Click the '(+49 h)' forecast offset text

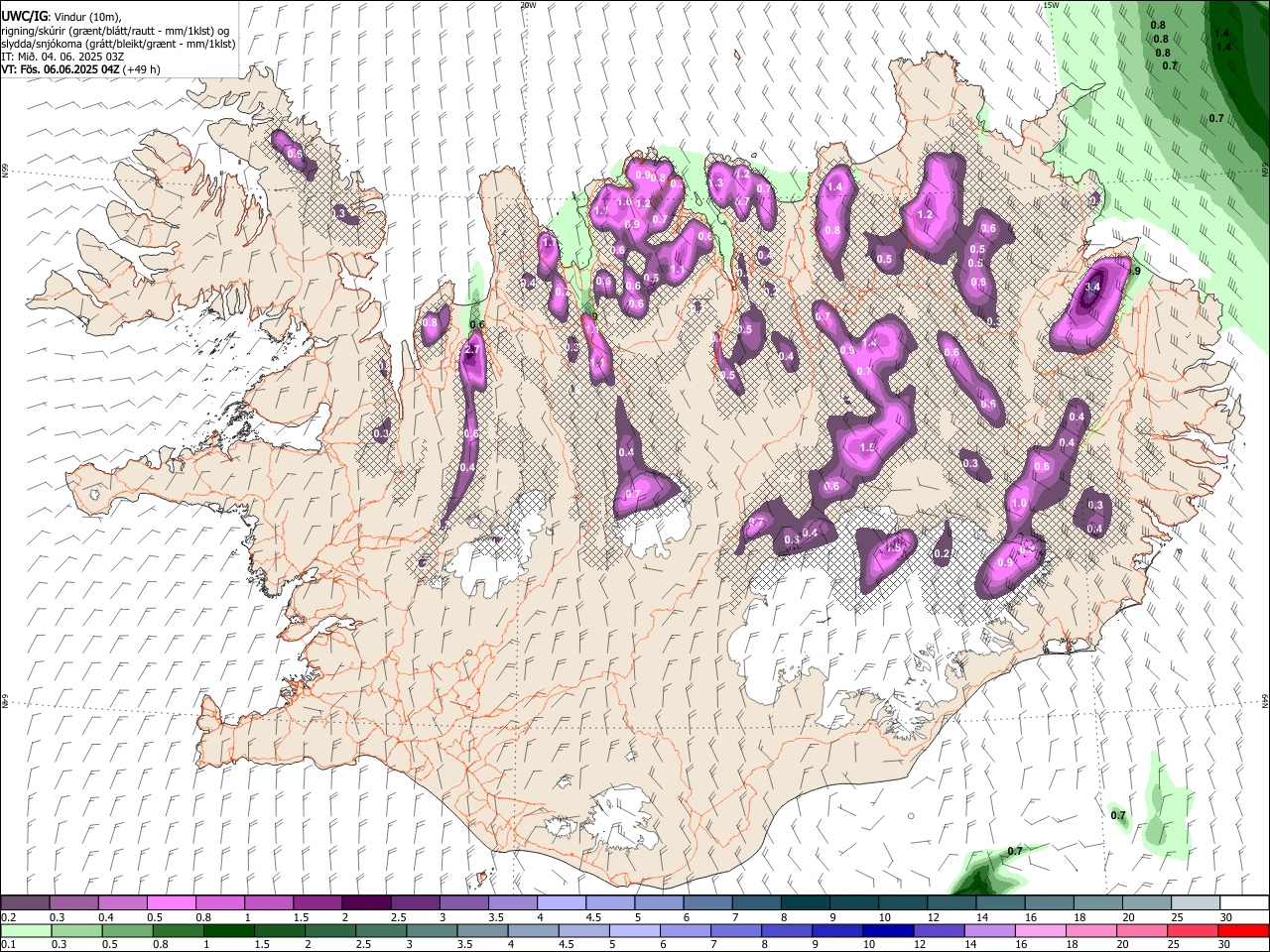coord(142,69)
